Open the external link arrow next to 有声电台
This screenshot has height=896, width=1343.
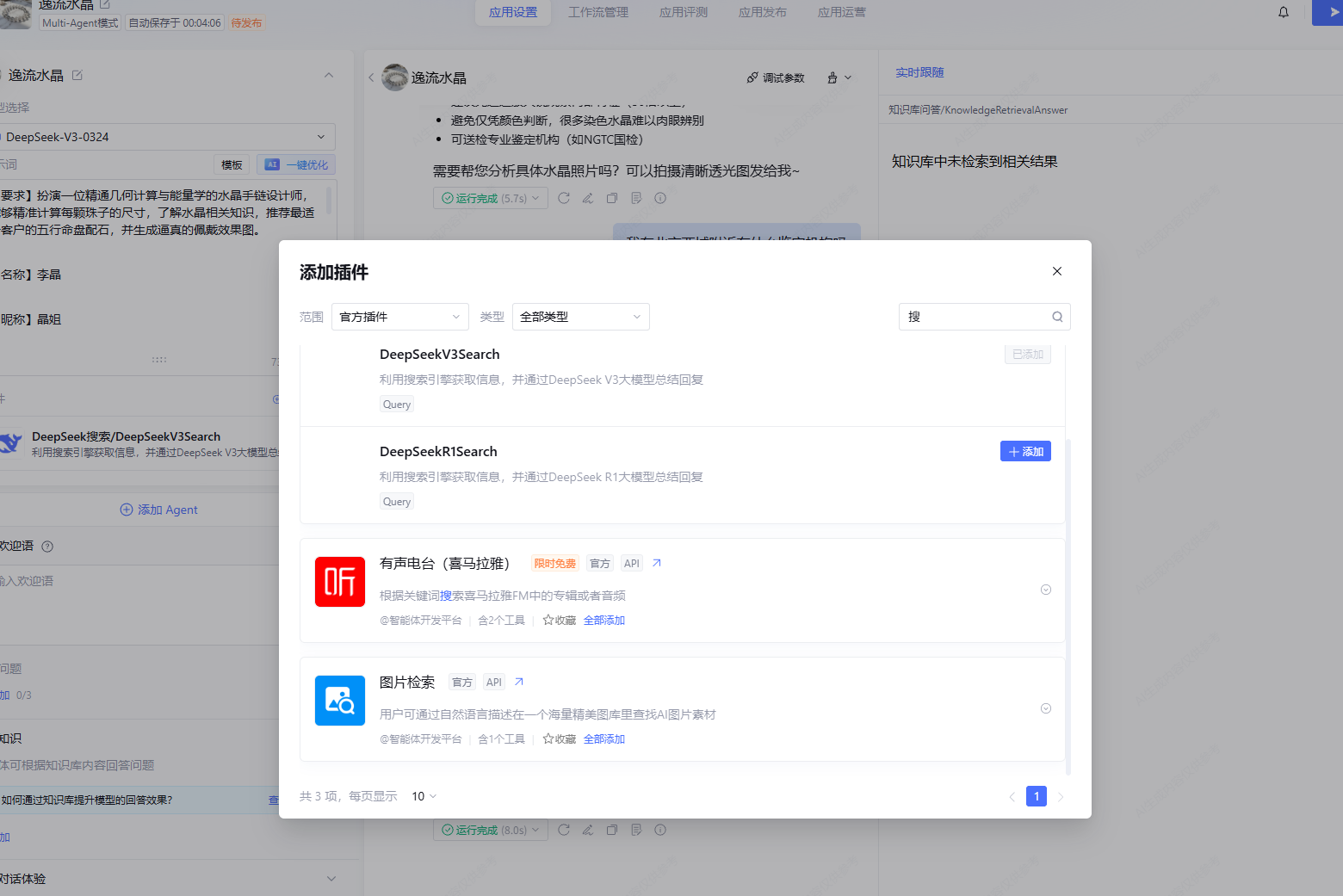click(x=657, y=563)
